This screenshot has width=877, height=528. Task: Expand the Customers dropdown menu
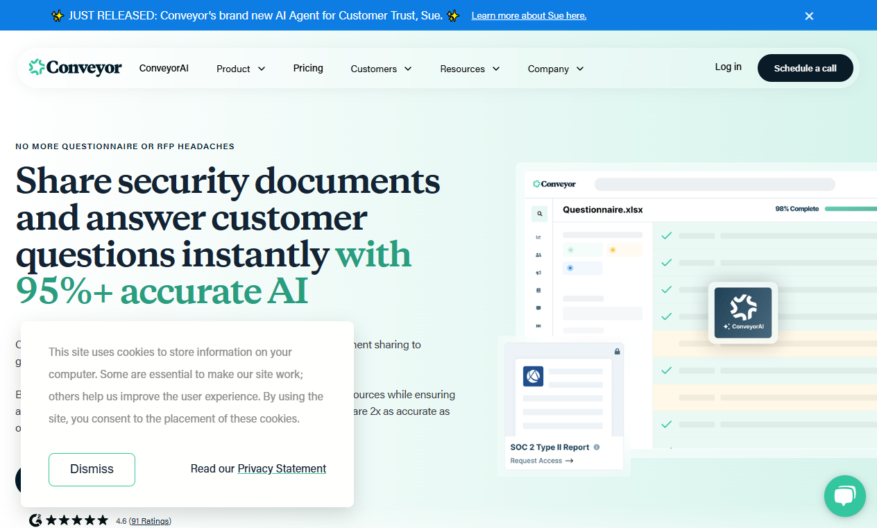point(381,69)
